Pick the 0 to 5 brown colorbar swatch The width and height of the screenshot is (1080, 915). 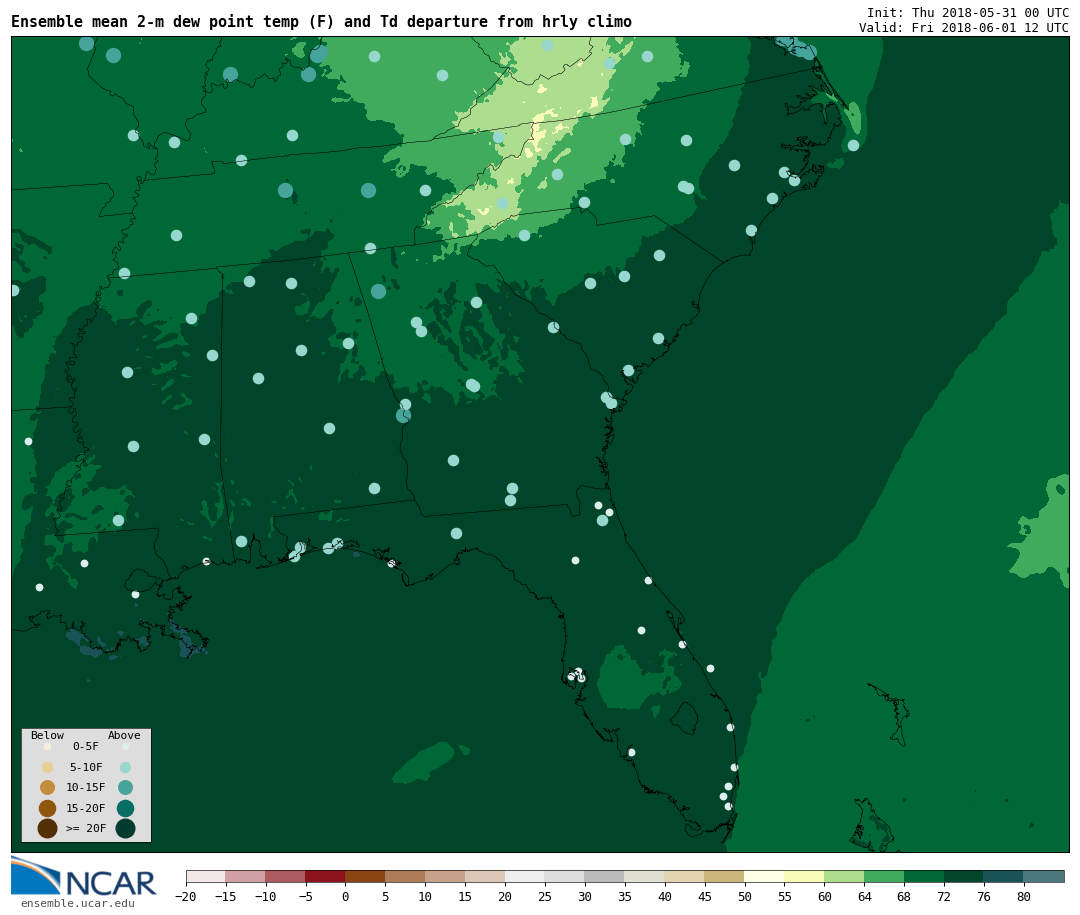coord(366,876)
